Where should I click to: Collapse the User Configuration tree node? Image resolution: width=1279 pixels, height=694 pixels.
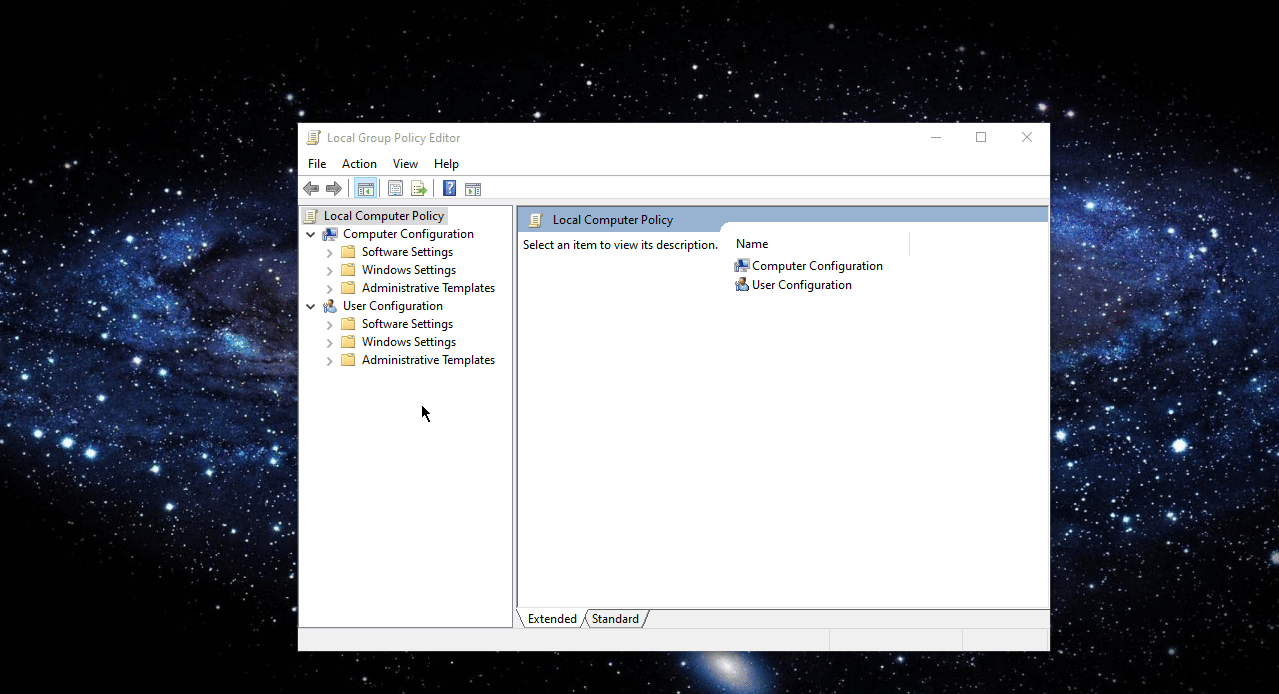click(x=311, y=306)
